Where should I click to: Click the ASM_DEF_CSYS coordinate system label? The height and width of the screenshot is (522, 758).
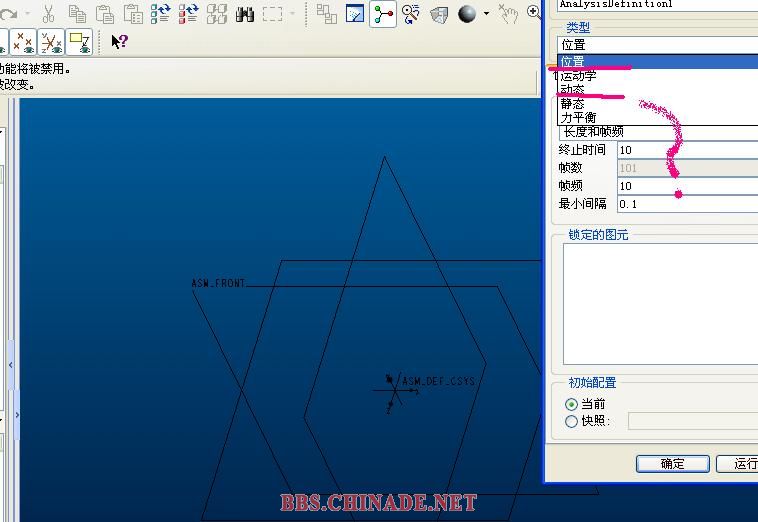tap(438, 381)
